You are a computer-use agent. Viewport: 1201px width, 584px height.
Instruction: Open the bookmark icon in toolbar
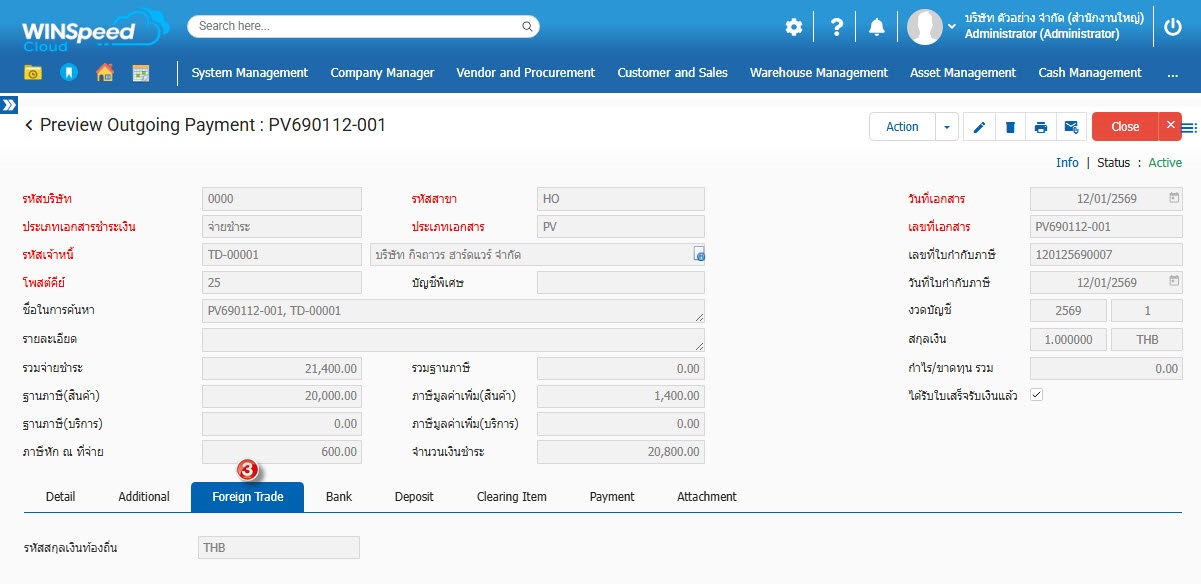pos(69,73)
